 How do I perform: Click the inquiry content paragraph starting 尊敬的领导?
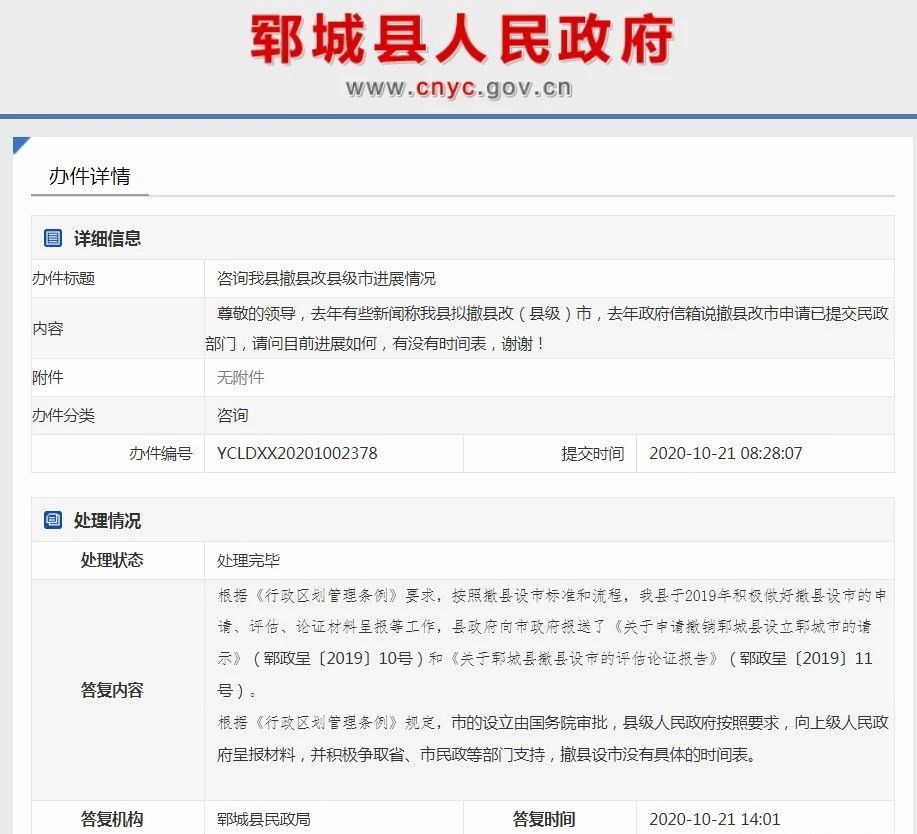pos(548,328)
